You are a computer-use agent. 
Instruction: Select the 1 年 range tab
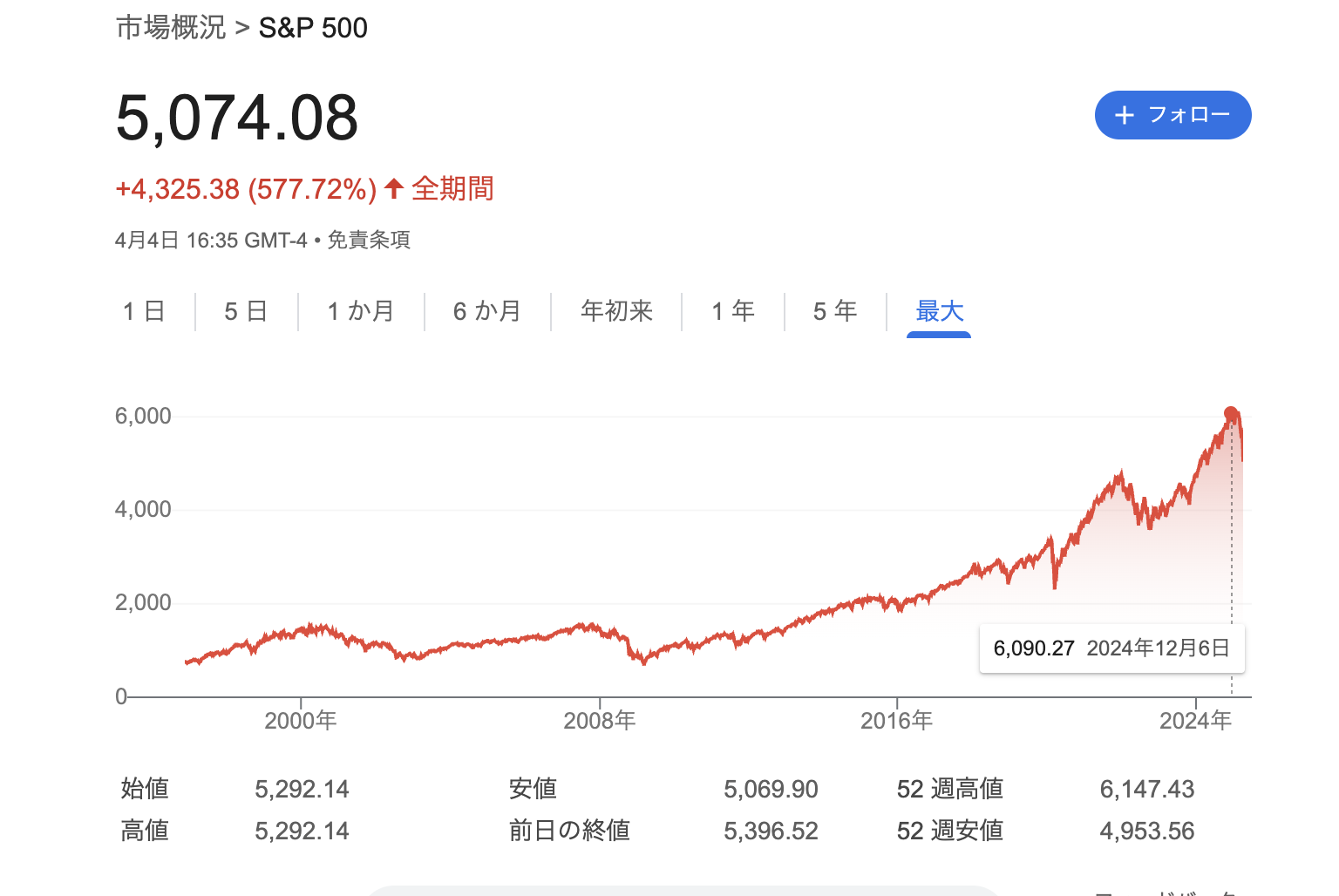click(x=733, y=311)
